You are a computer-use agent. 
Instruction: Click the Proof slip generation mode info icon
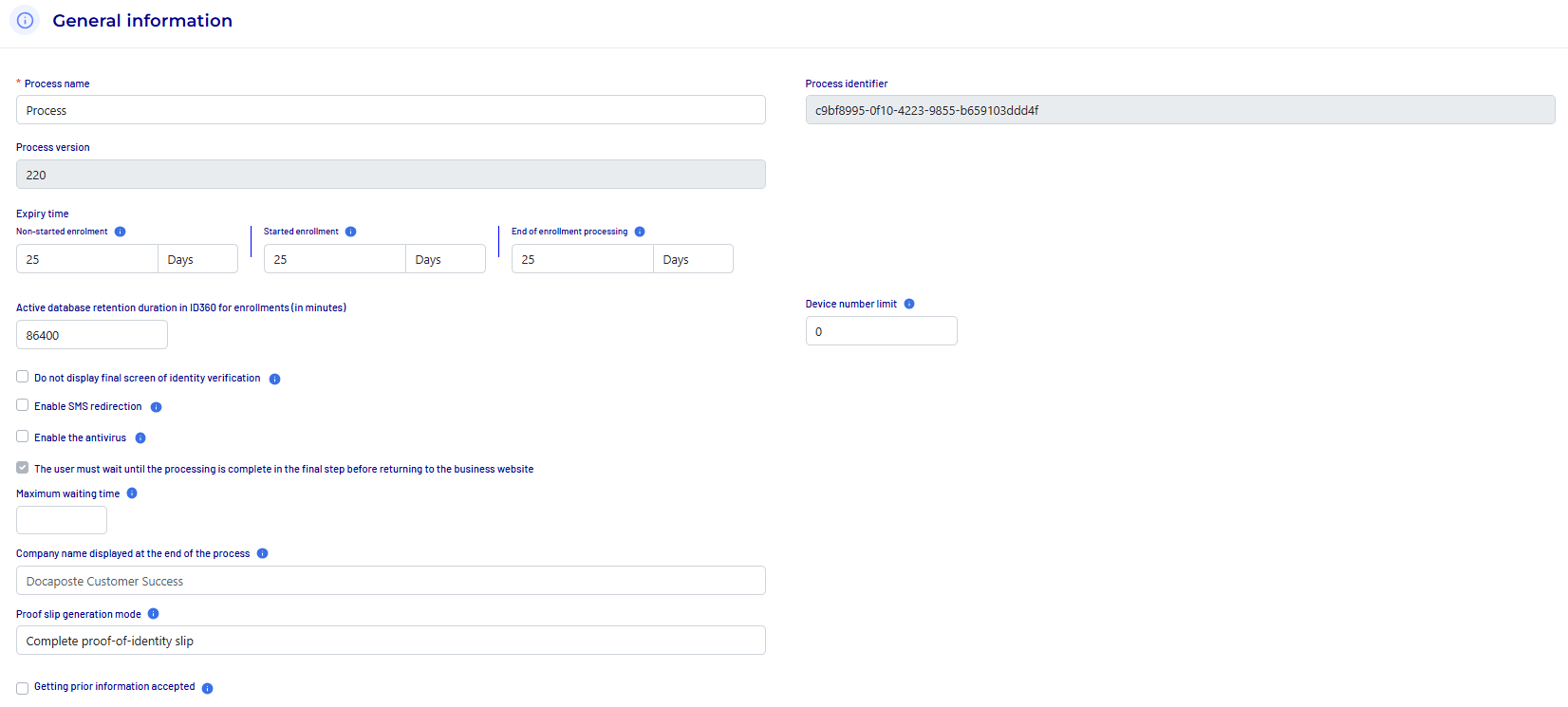click(153, 614)
